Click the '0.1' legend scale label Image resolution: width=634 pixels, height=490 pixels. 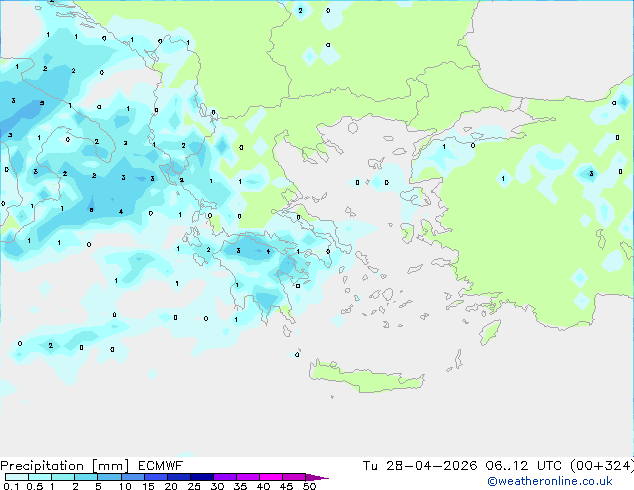(11, 486)
